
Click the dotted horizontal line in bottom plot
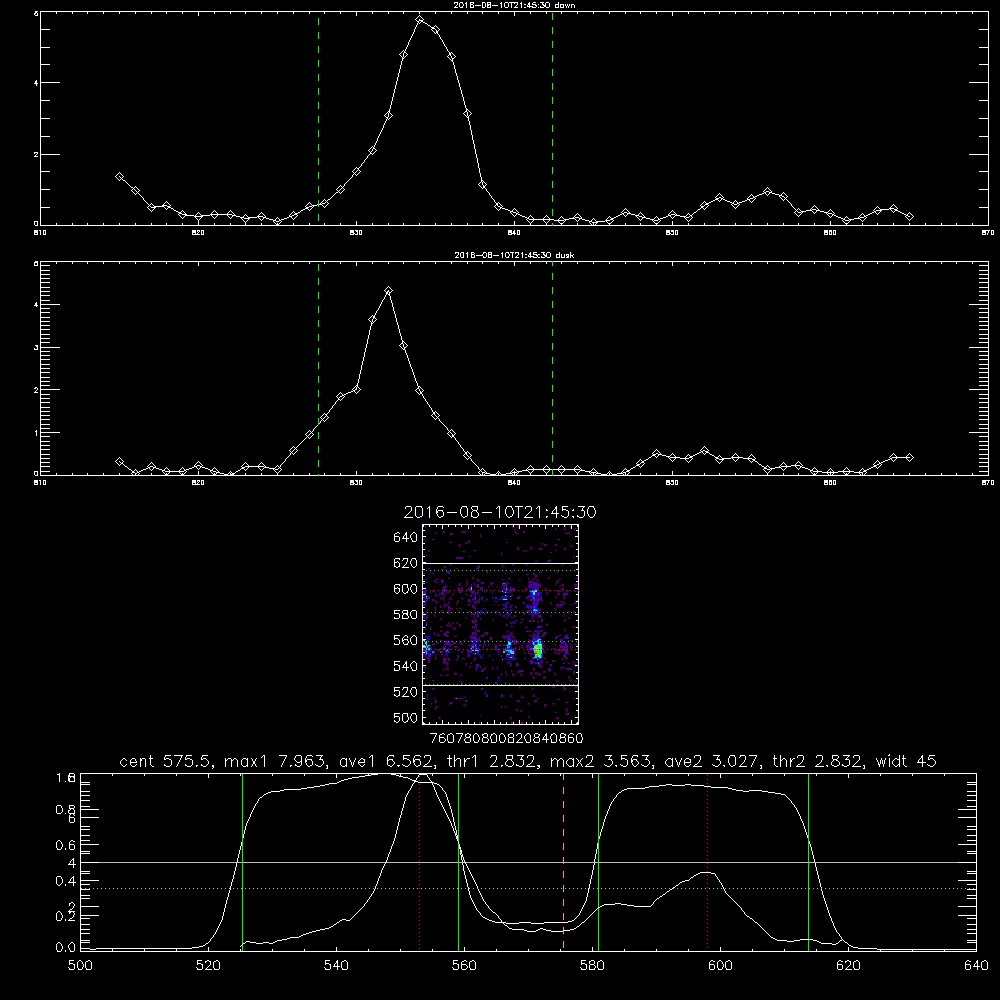coord(528,888)
